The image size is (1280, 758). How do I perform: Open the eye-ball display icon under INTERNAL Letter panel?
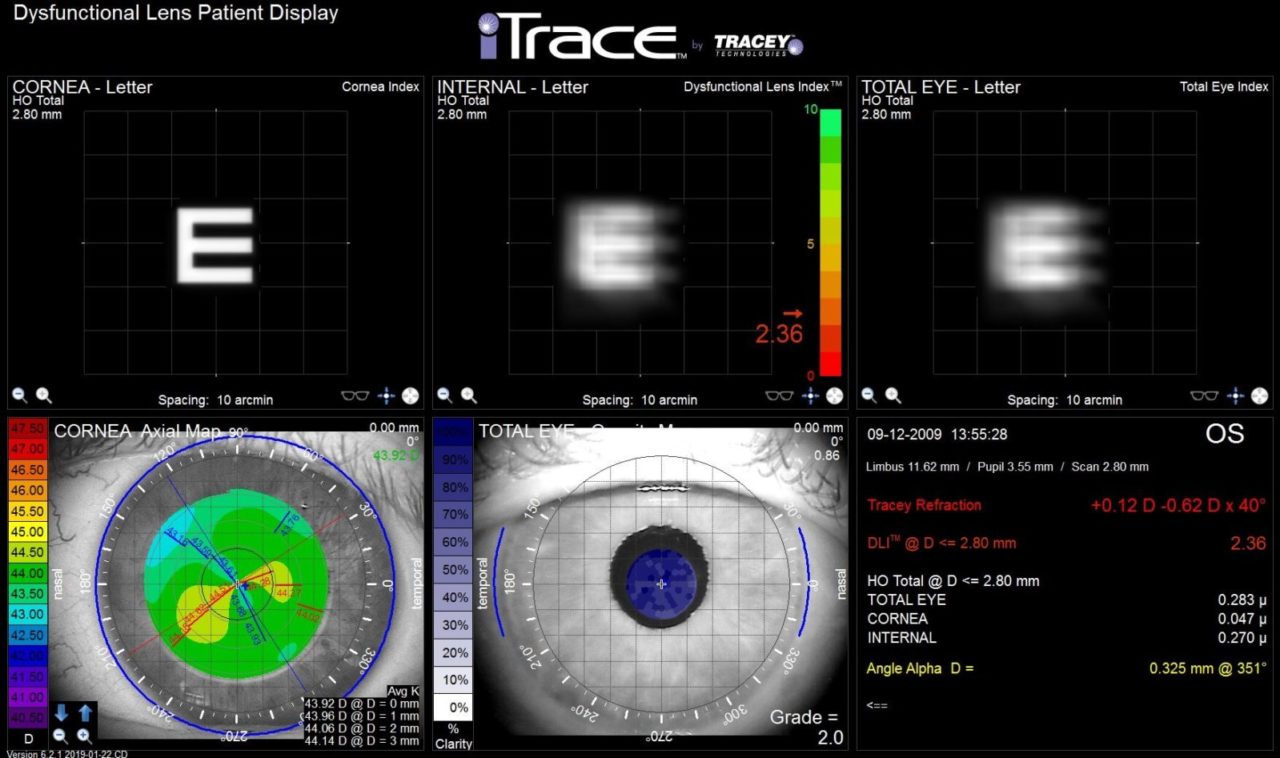point(833,395)
